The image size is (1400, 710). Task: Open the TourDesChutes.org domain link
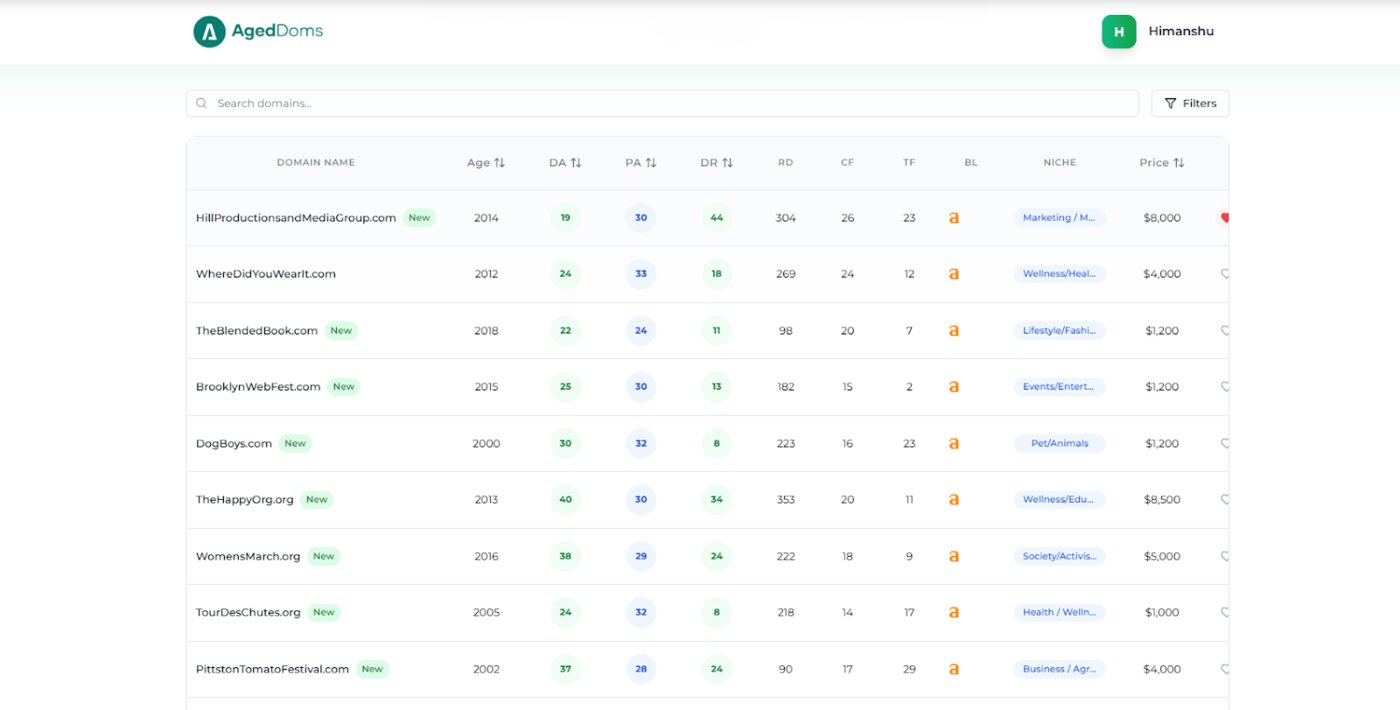pyautogui.click(x=248, y=612)
